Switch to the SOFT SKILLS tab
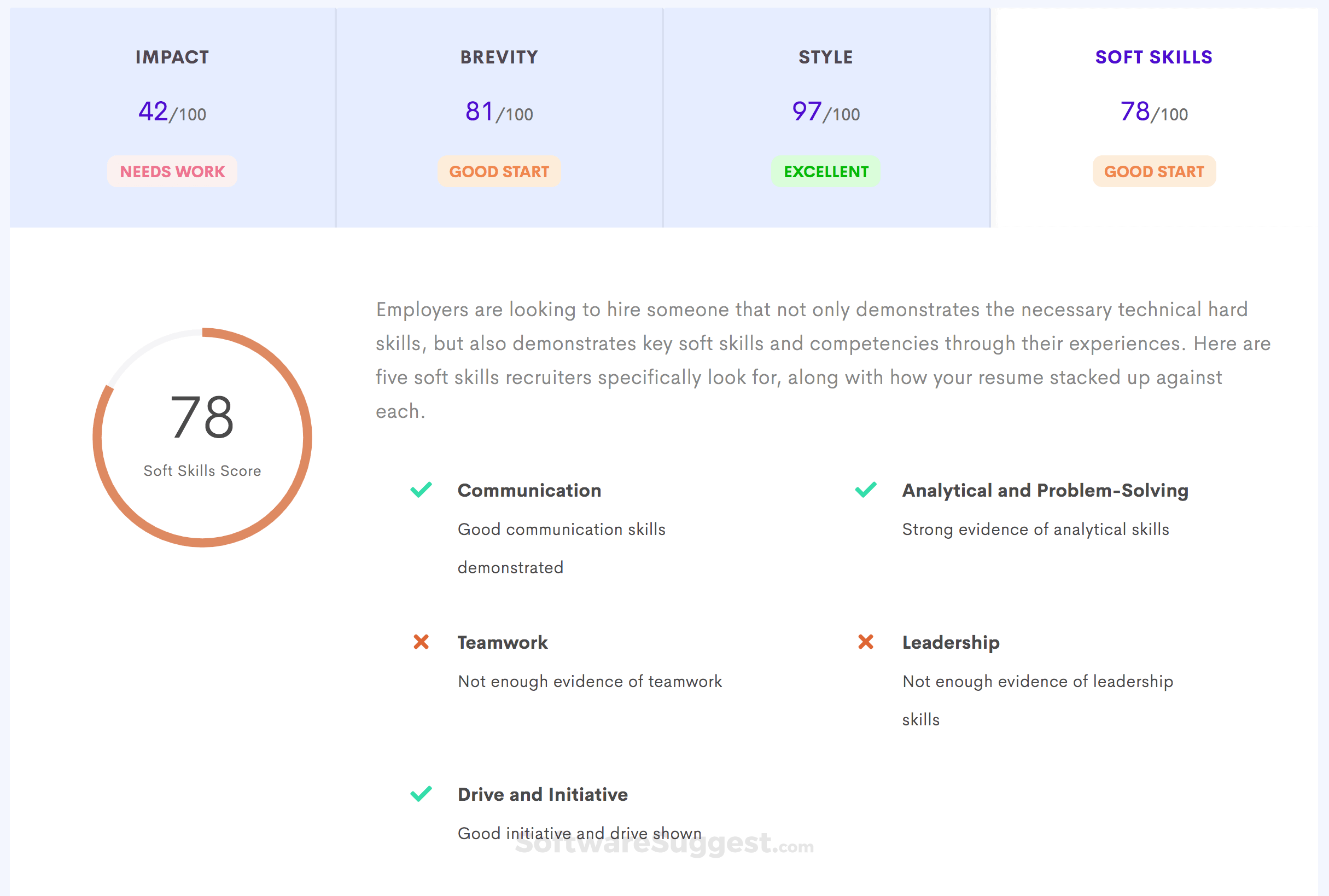The image size is (1329, 896). 1153,56
